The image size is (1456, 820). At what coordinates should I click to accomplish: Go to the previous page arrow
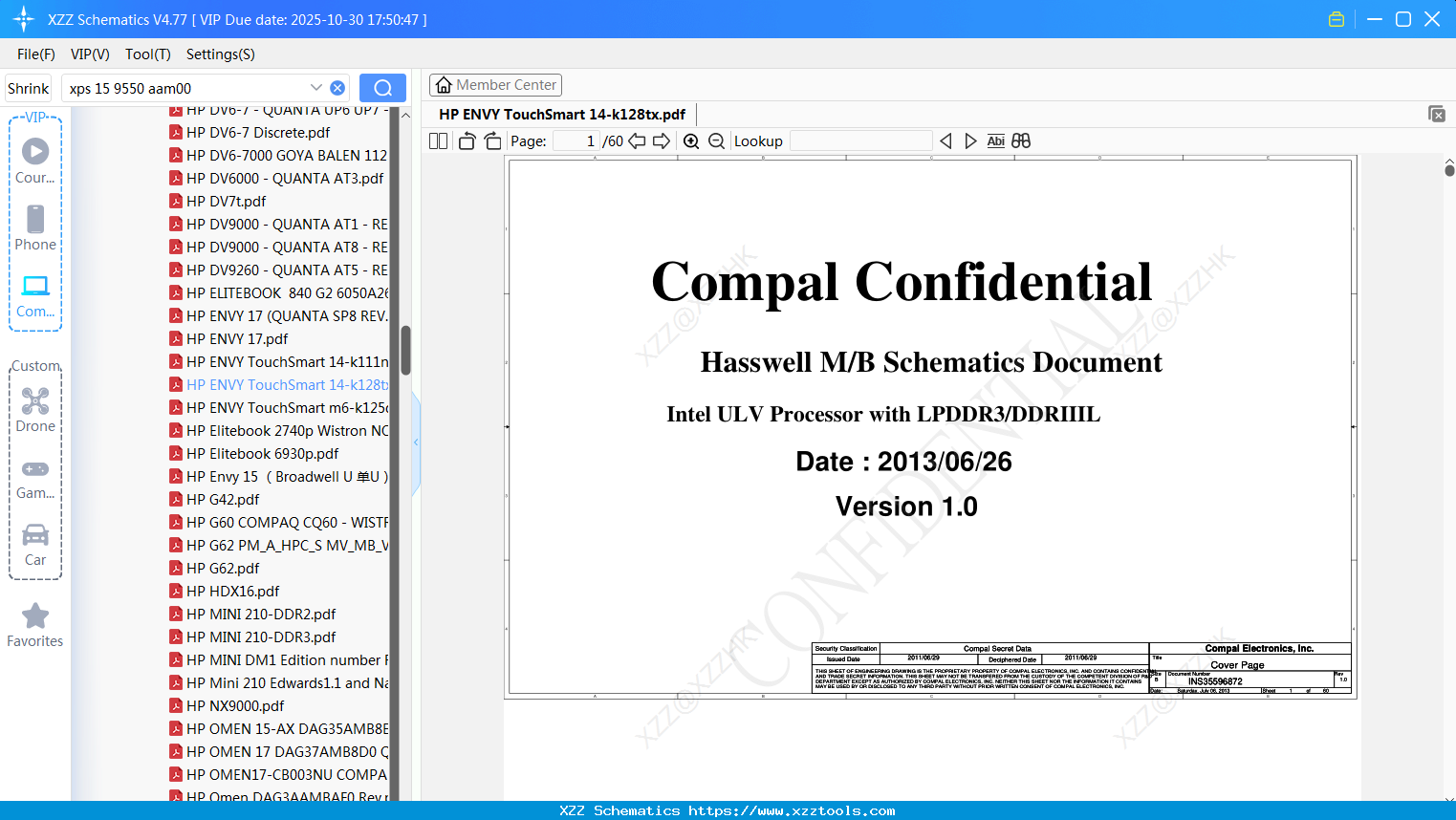[637, 140]
